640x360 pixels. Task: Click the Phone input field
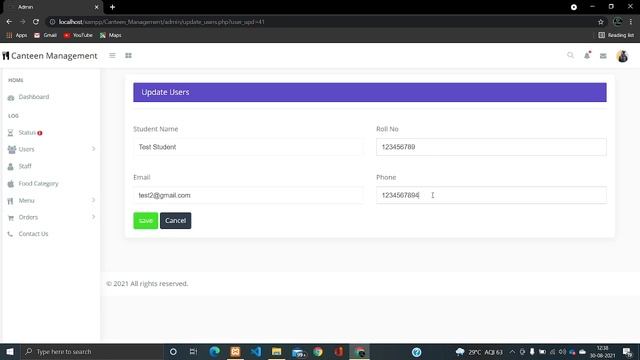click(491, 195)
